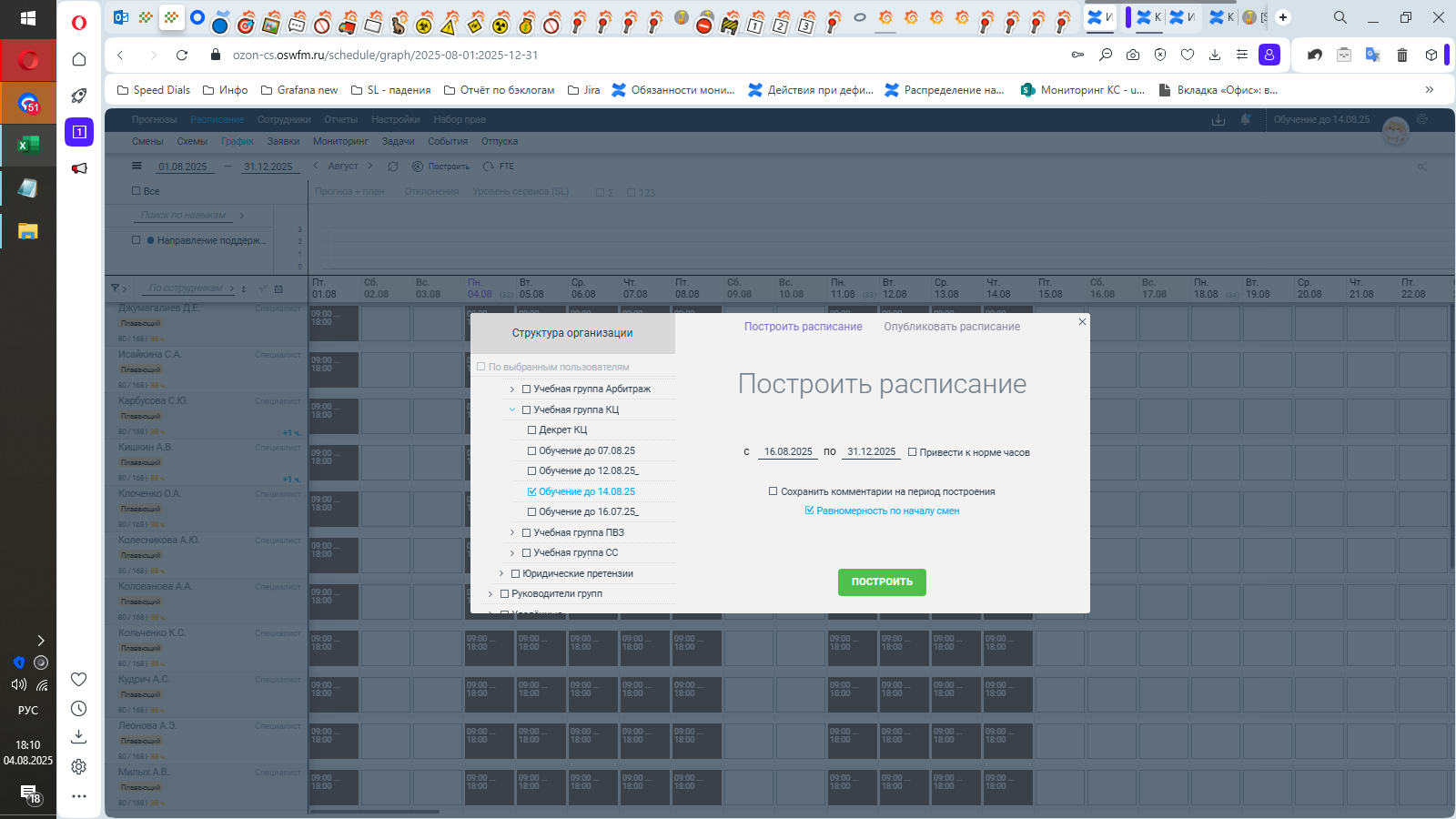Click the start date field 16.08.2025

(788, 451)
